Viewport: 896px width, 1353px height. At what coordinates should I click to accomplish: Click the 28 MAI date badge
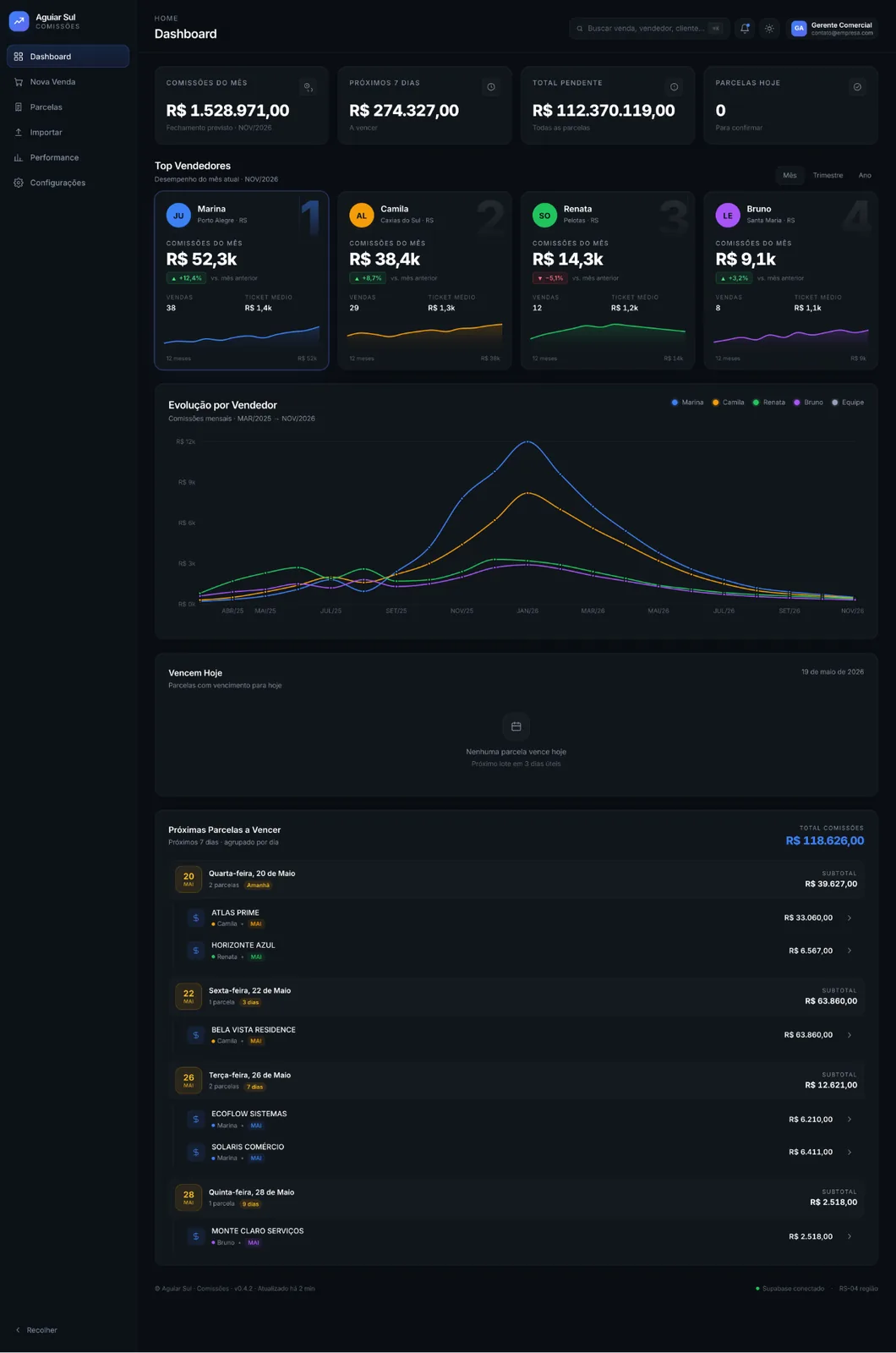click(x=188, y=1197)
